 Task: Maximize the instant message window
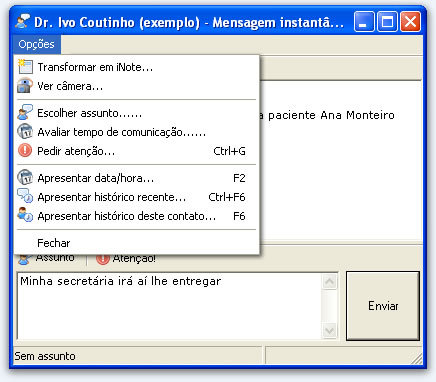coord(387,22)
